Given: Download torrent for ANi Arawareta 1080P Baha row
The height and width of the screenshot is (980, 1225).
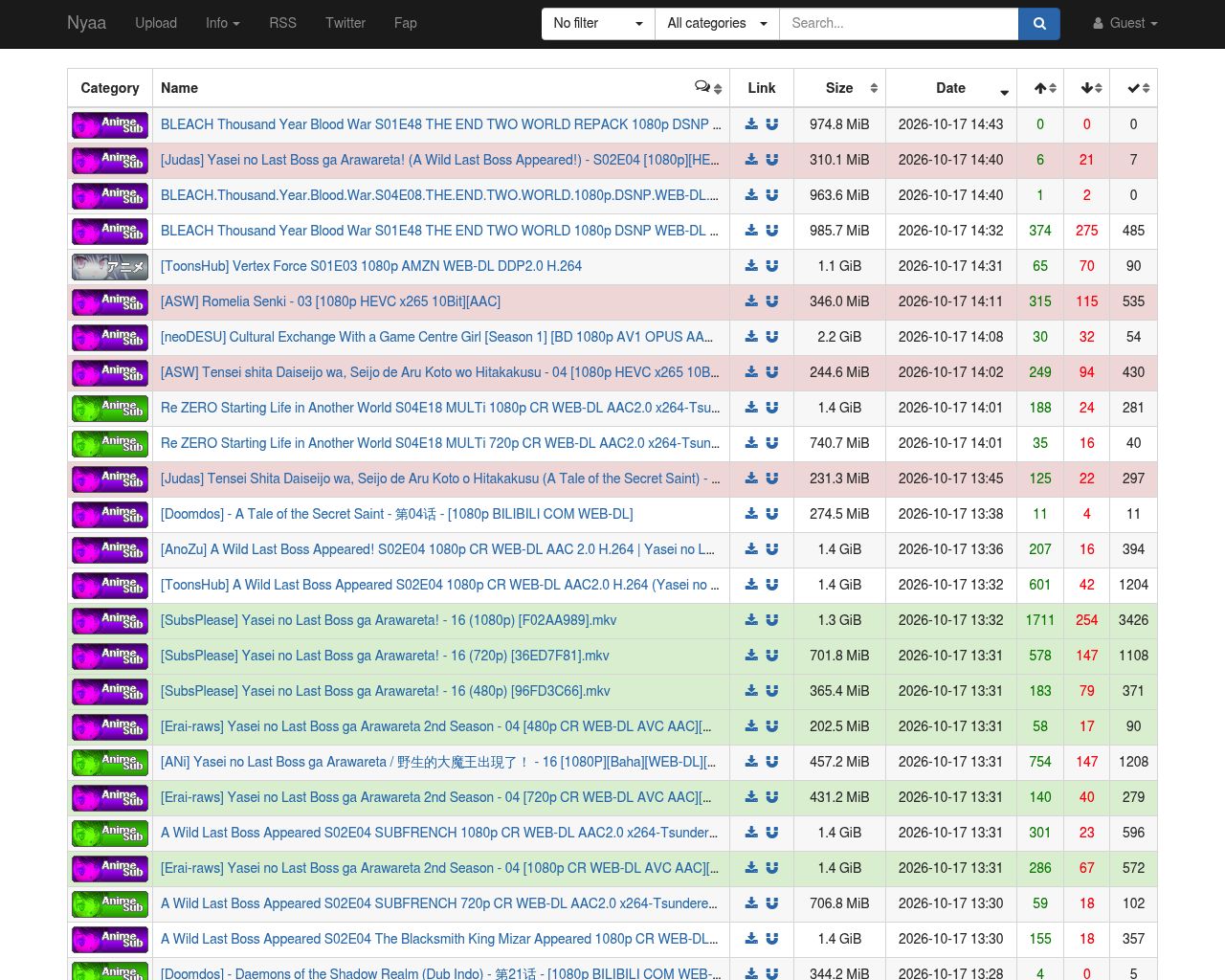Looking at the screenshot, I should [x=751, y=762].
